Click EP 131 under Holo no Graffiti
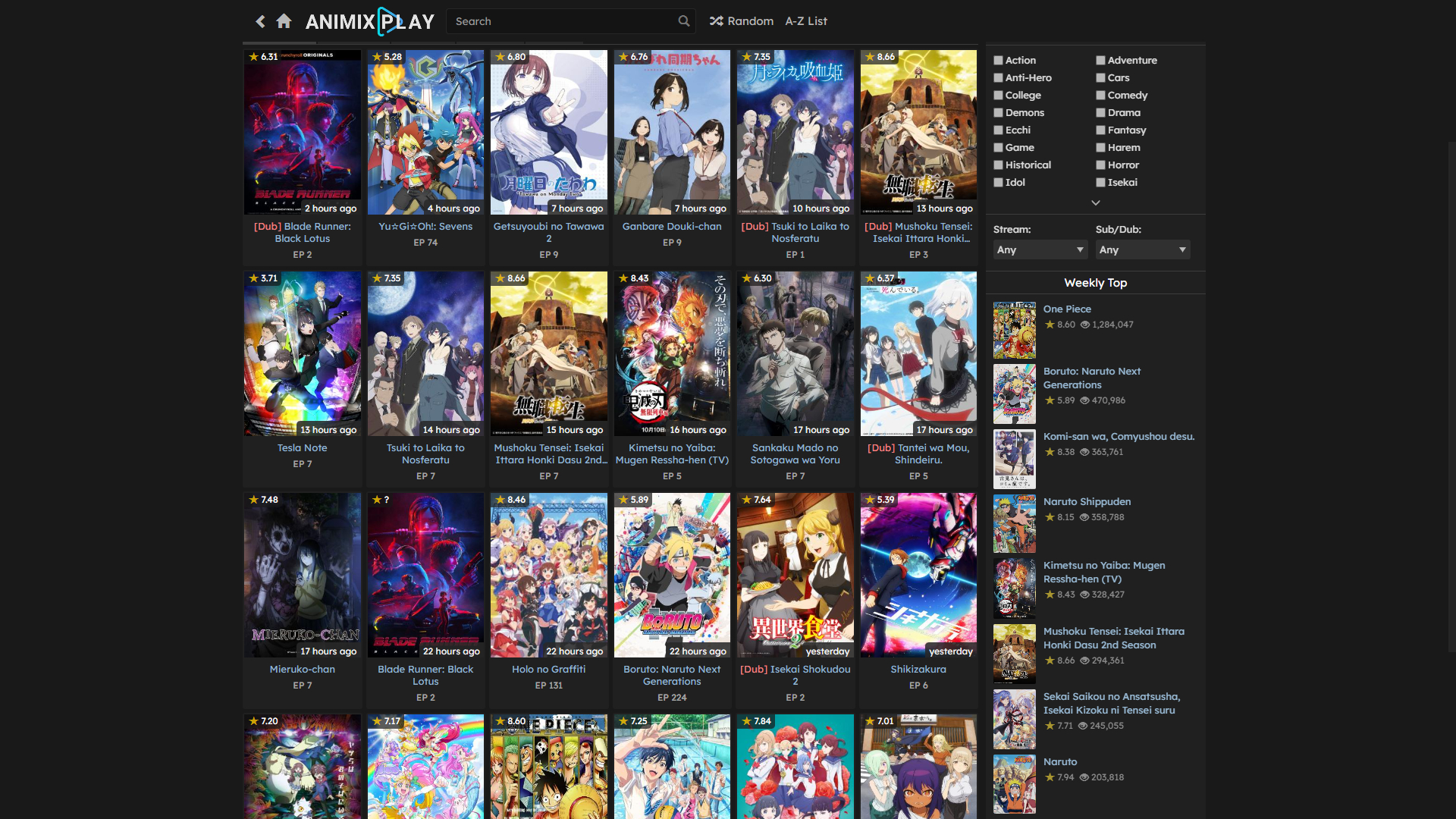Image resolution: width=1456 pixels, height=819 pixels. pyautogui.click(x=549, y=686)
